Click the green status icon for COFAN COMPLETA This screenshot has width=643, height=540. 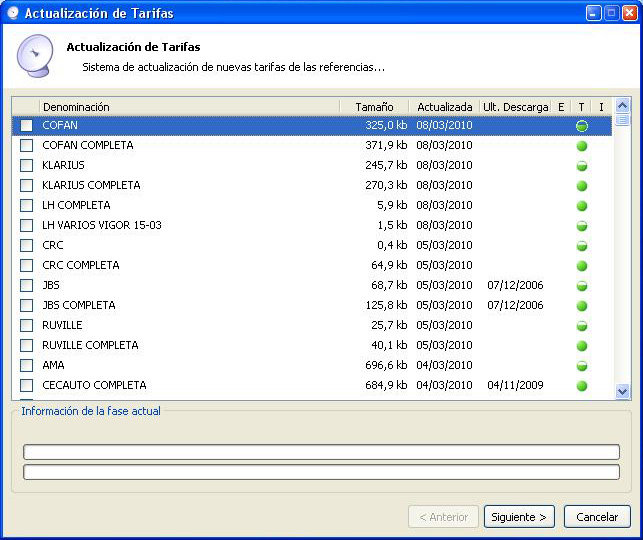click(x=581, y=146)
